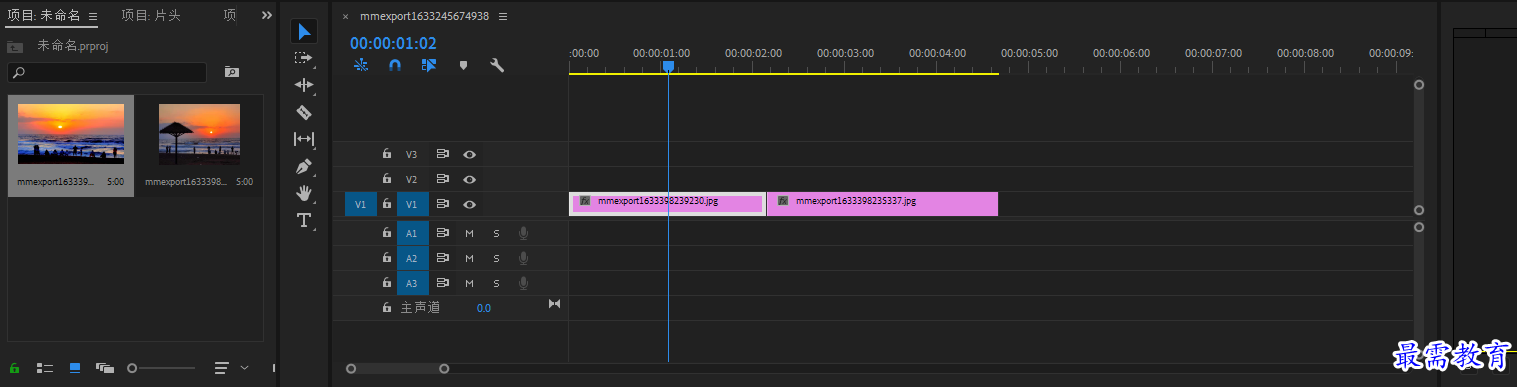This screenshot has height=387, width=1517.
Task: Toggle lock on the master 主声道 track
Action: [x=387, y=308]
